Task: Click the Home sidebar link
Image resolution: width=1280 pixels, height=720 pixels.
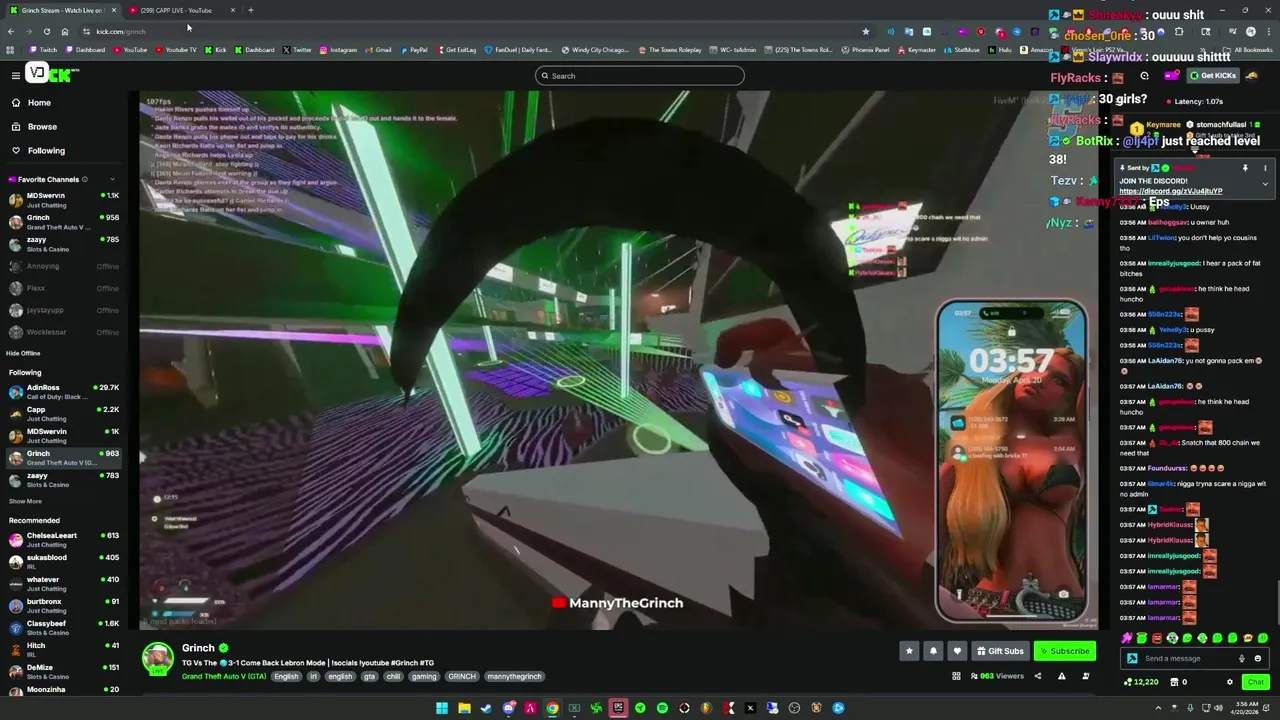Action: coord(39,103)
